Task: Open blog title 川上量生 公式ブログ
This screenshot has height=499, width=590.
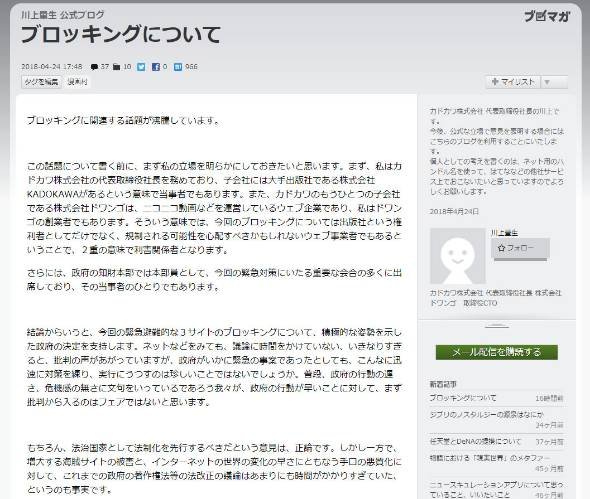Action: click(63, 15)
